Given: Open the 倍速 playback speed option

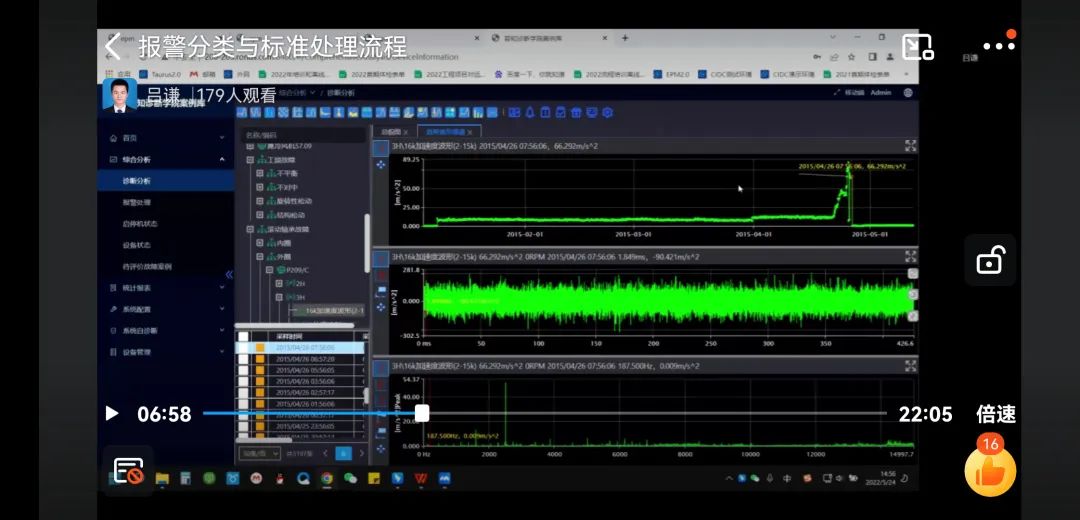Looking at the screenshot, I should click(995, 414).
